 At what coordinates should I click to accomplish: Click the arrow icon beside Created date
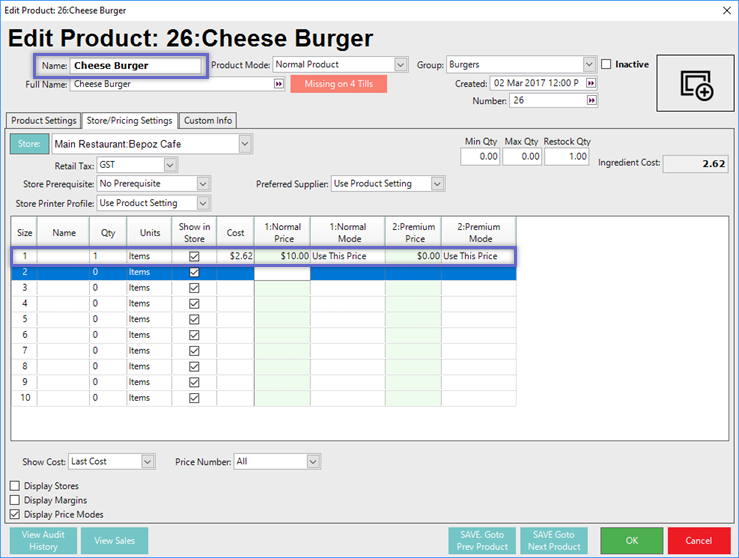tap(592, 84)
